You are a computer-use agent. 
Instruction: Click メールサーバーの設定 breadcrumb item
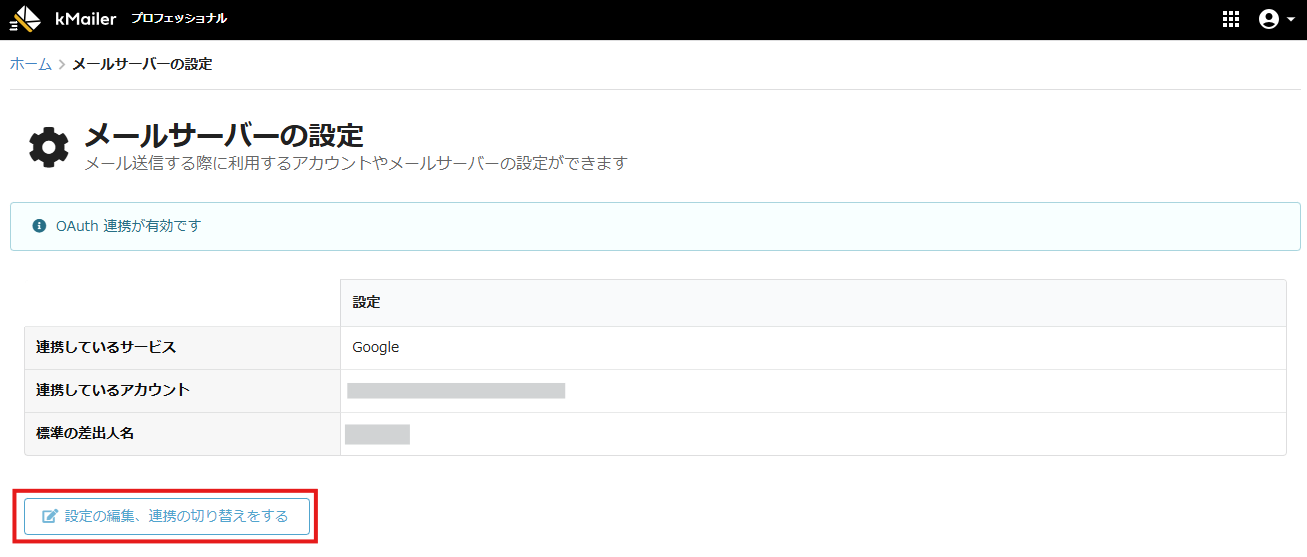click(142, 64)
